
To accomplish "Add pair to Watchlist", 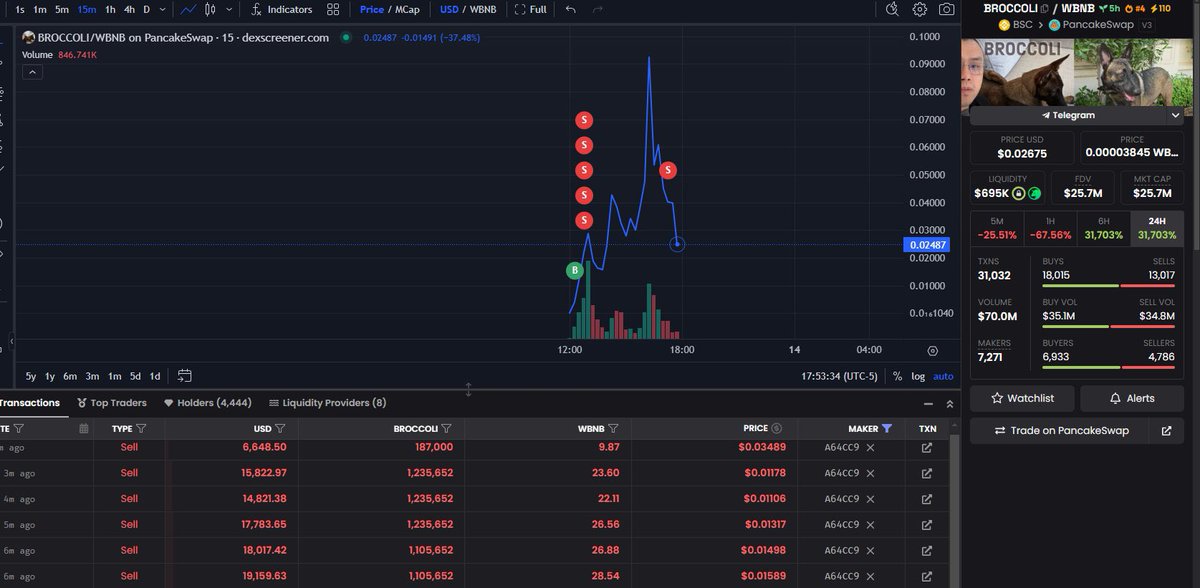I will pyautogui.click(x=1022, y=398).
